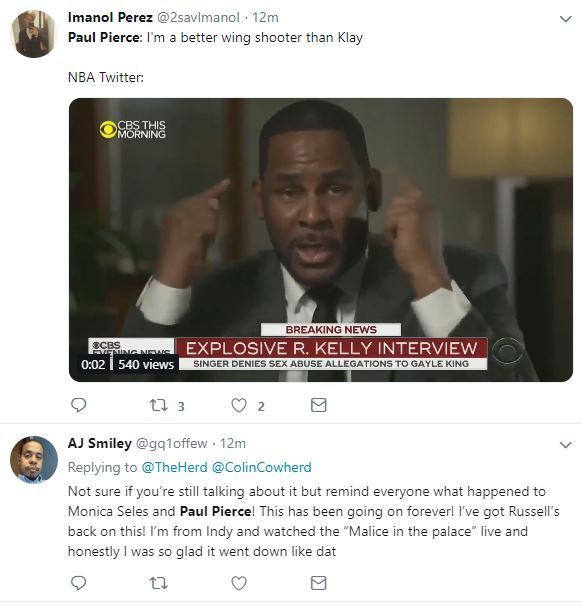This screenshot has width=582, height=607.
Task: Share AJ Smiley's tweet via message icon
Action: 319,583
